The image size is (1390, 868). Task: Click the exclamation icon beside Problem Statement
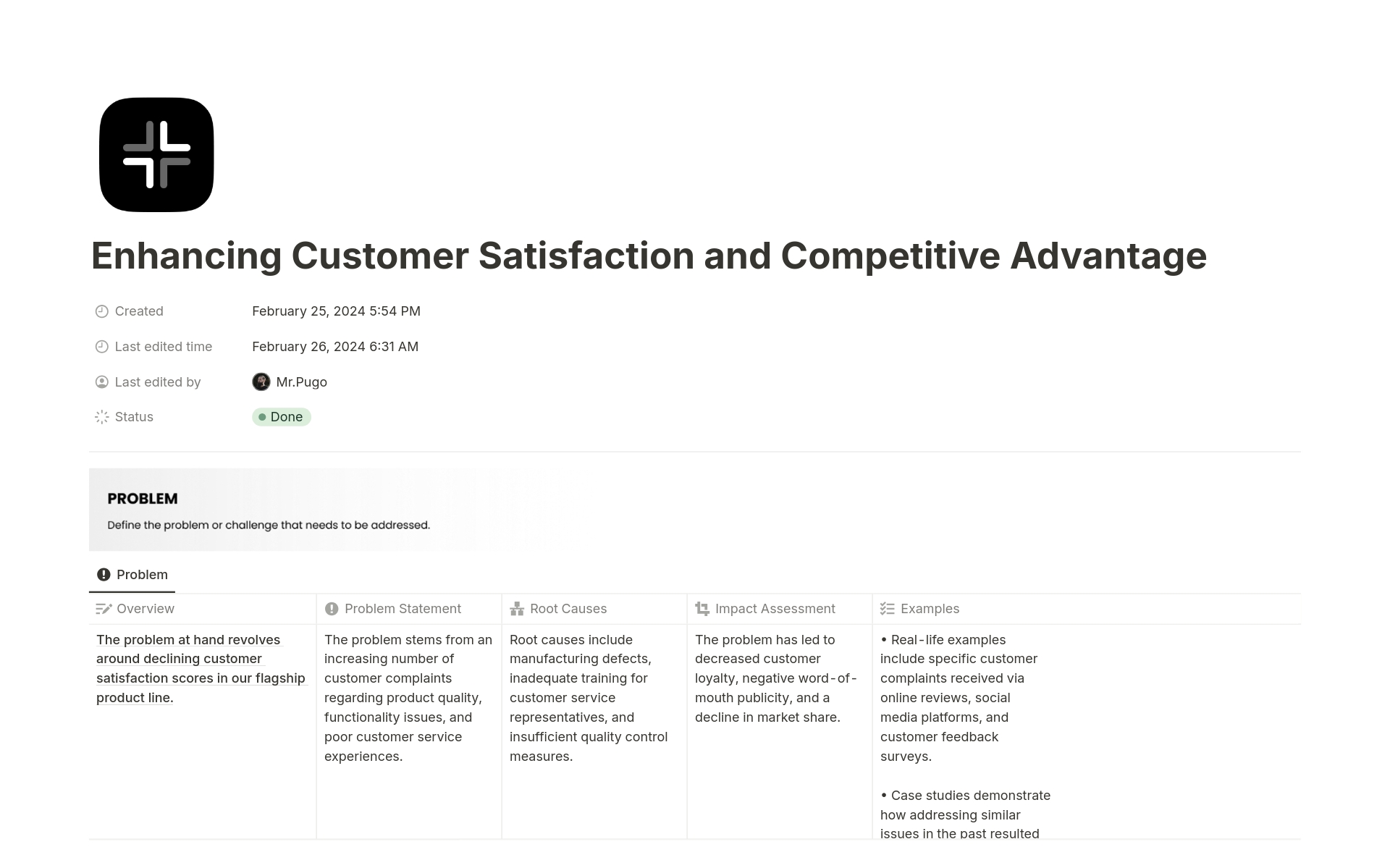332,608
